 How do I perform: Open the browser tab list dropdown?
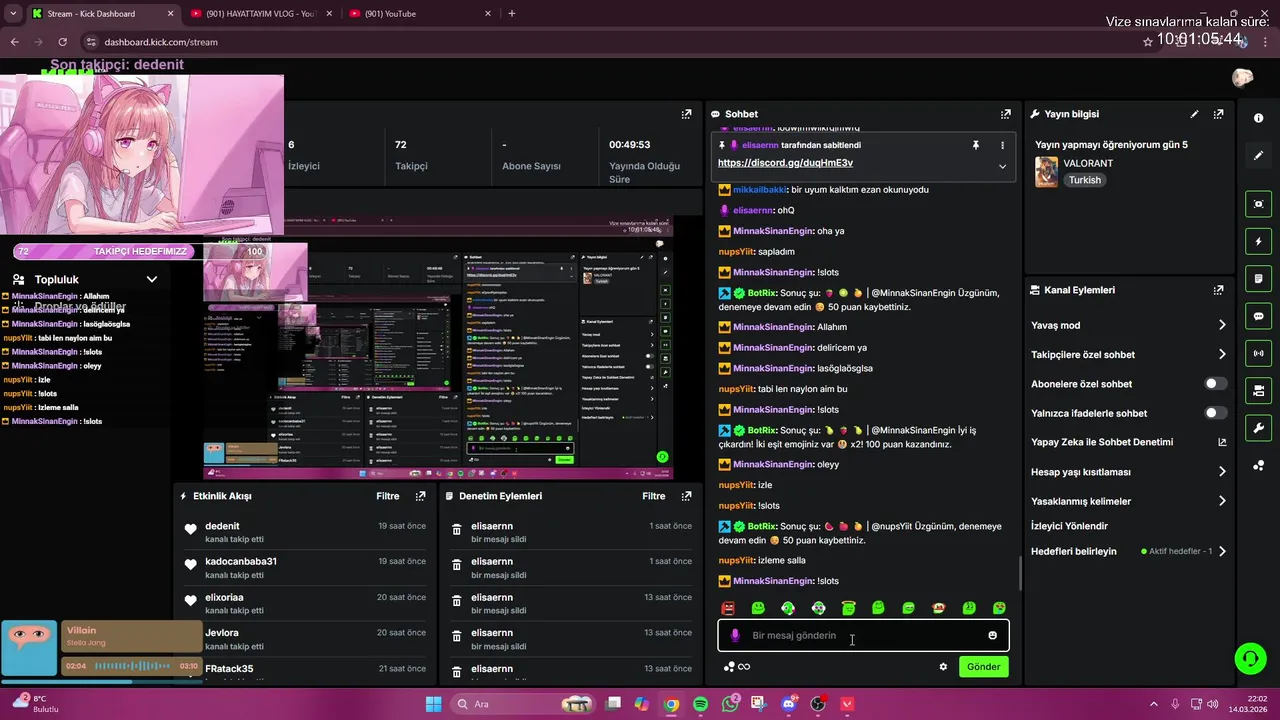coord(13,14)
